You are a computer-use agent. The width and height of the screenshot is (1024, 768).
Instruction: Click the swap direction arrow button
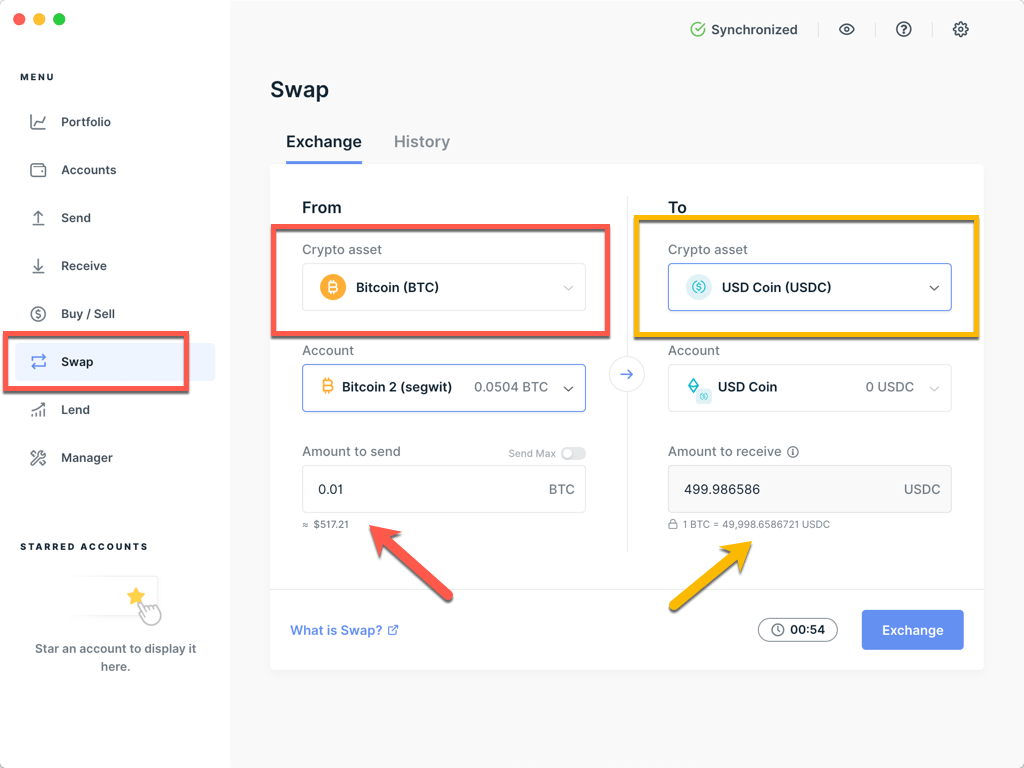click(626, 374)
